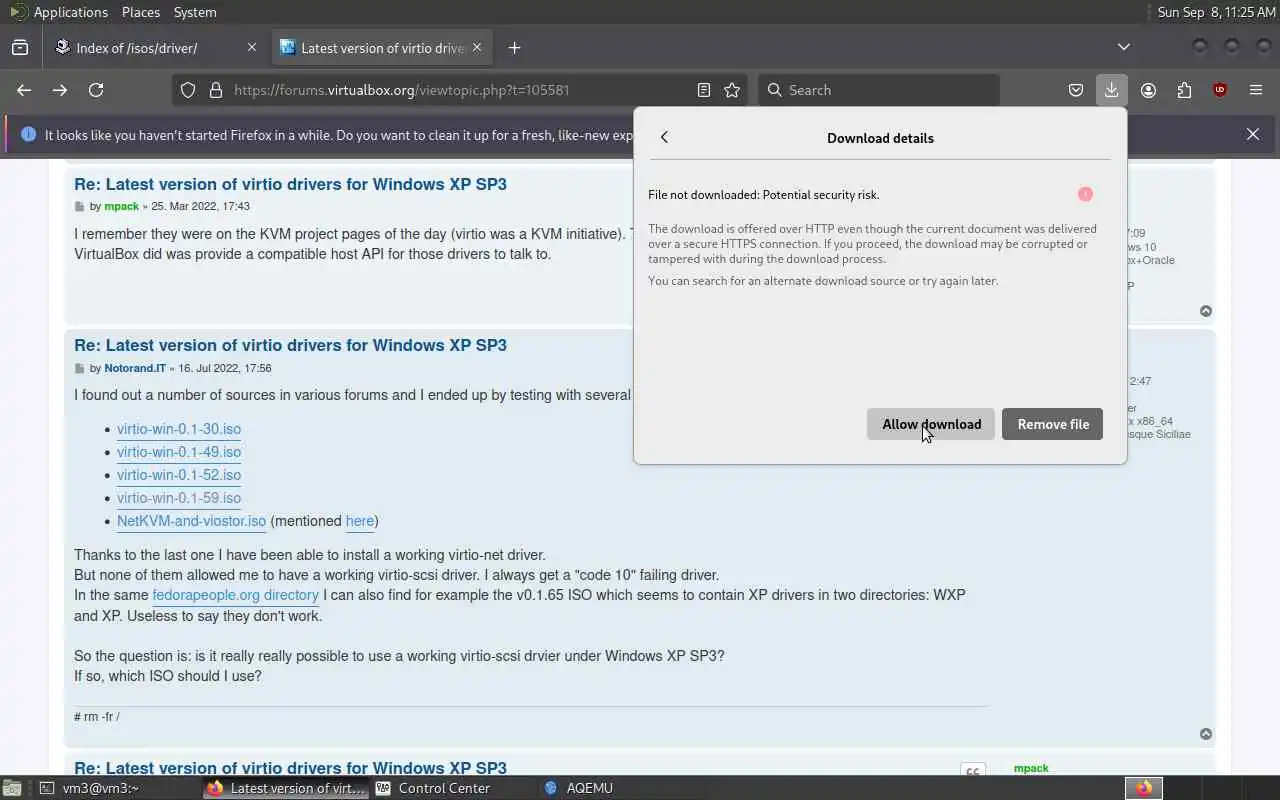The image size is (1280, 800).
Task: Jump to top from mpack's post
Action: [1206, 311]
